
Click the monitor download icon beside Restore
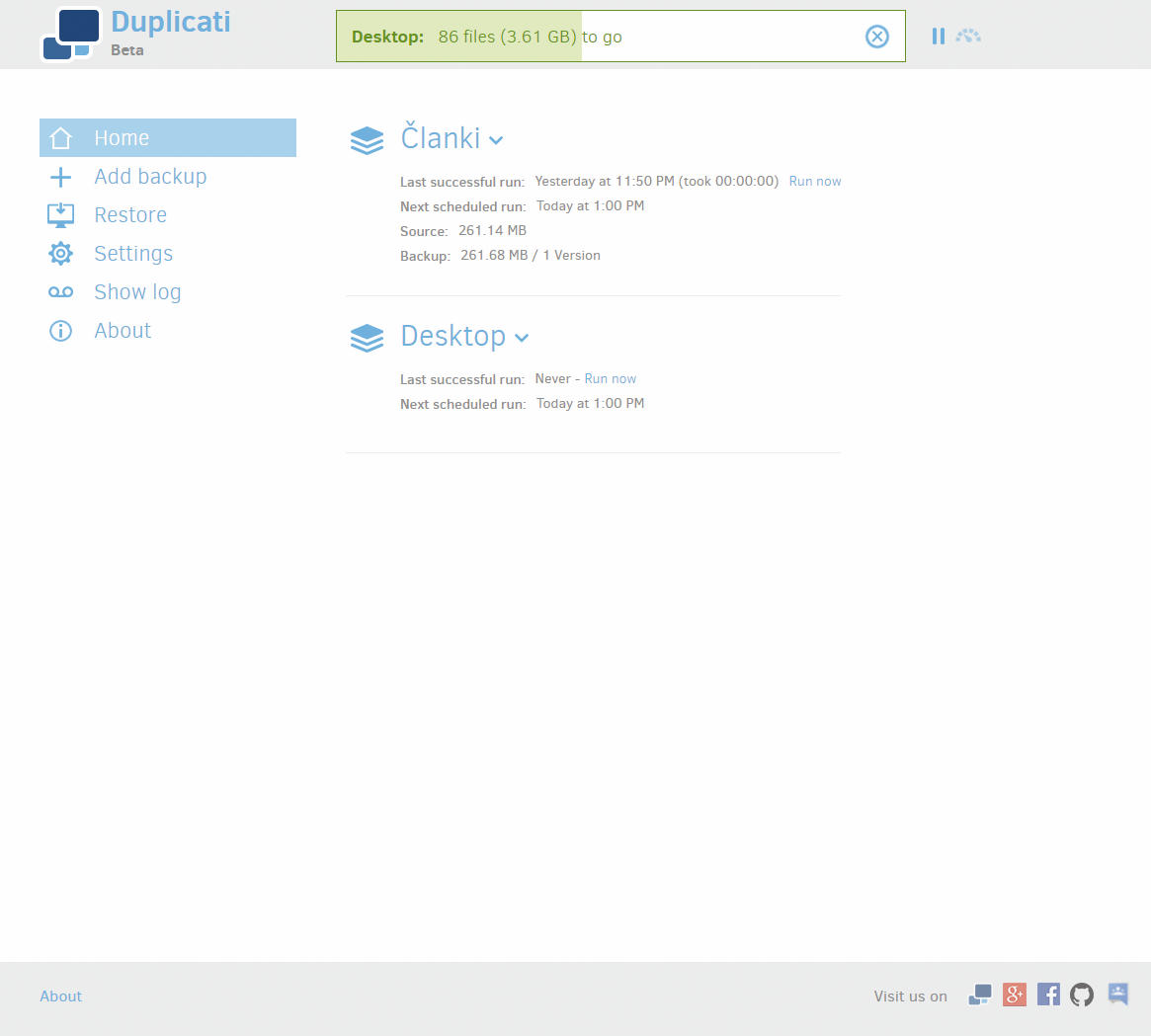click(60, 215)
